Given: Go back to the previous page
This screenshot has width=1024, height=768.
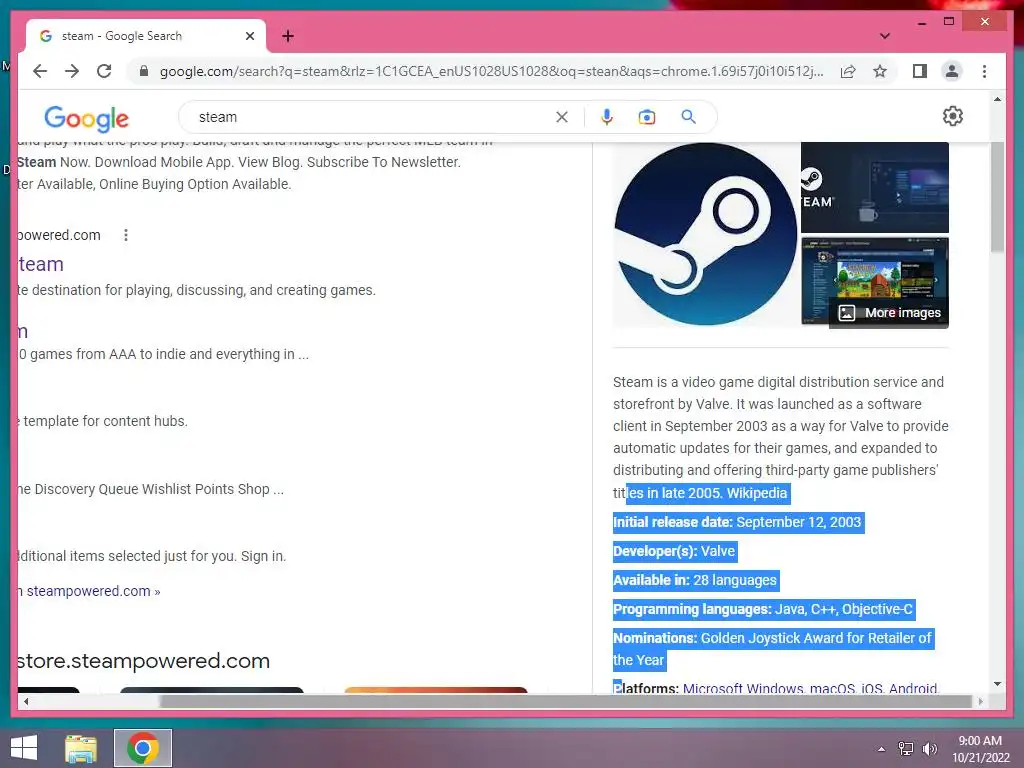Looking at the screenshot, I should (40, 71).
